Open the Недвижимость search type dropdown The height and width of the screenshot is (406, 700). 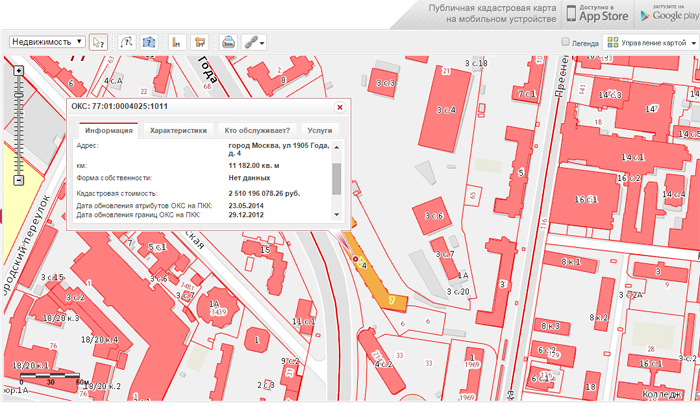coord(46,42)
